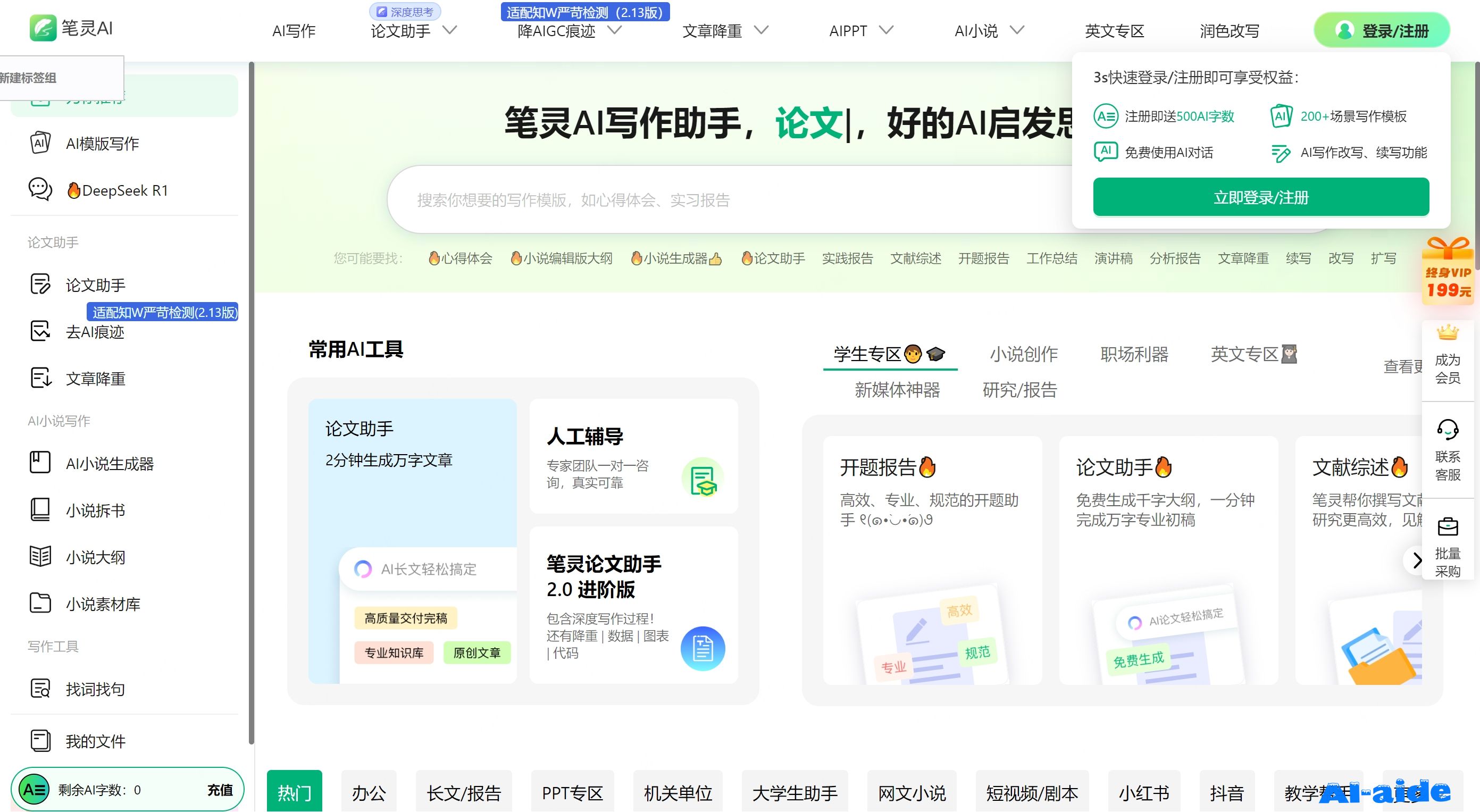Screen dimensions: 1480x812
Task: Open AI小说生成器 sidebar icon
Action: click(x=40, y=463)
